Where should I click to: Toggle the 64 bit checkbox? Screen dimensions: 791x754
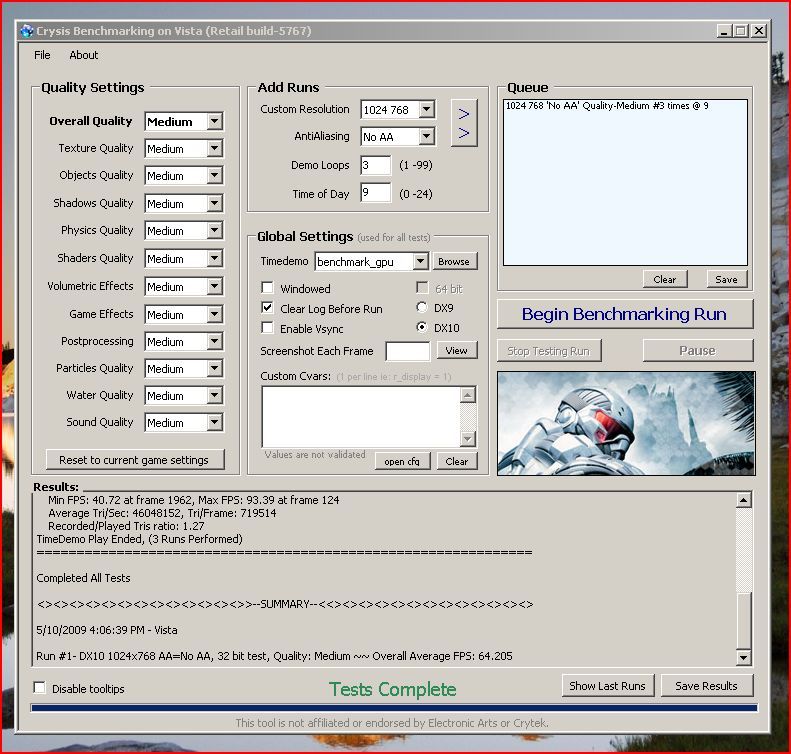(422, 288)
